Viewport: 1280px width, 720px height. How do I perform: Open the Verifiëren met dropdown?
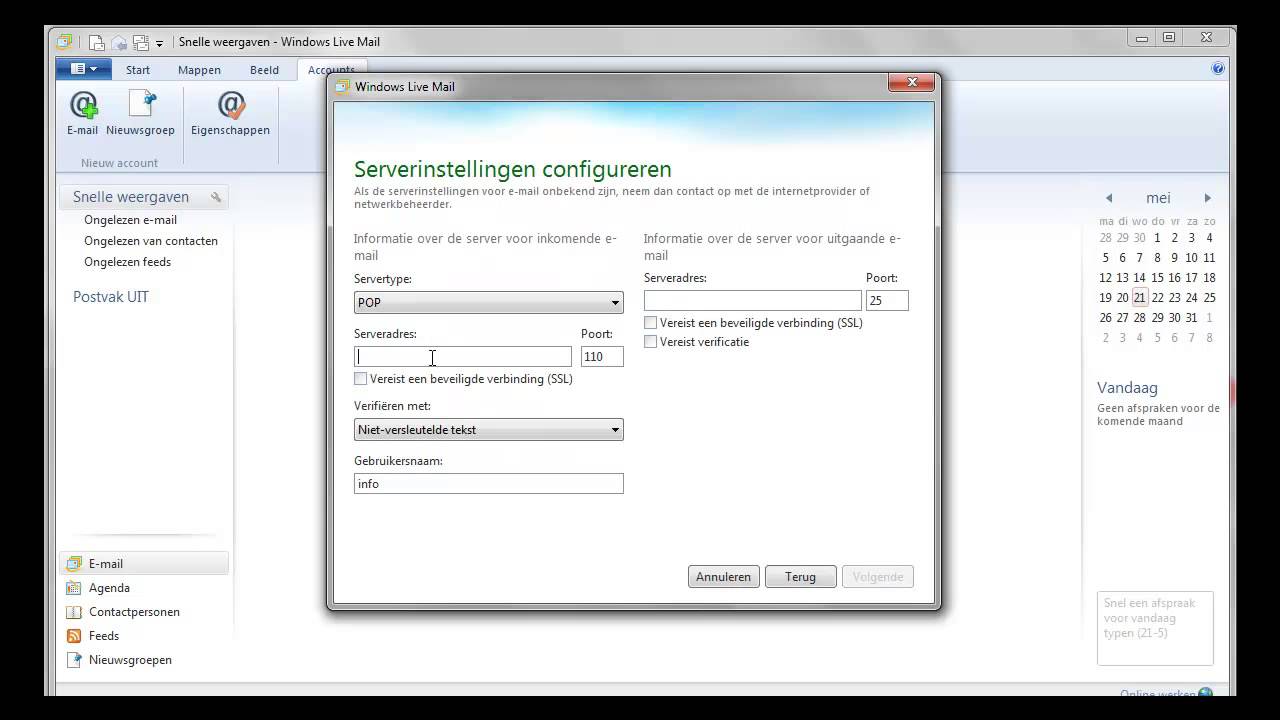pos(489,430)
